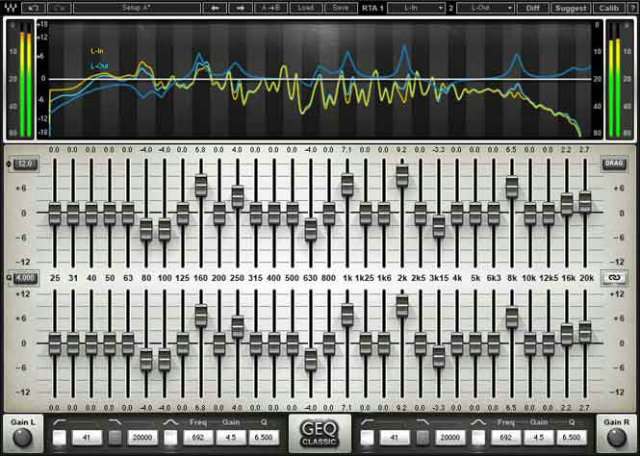Open the RTA 2 L-Out source dropdown

tap(485, 8)
